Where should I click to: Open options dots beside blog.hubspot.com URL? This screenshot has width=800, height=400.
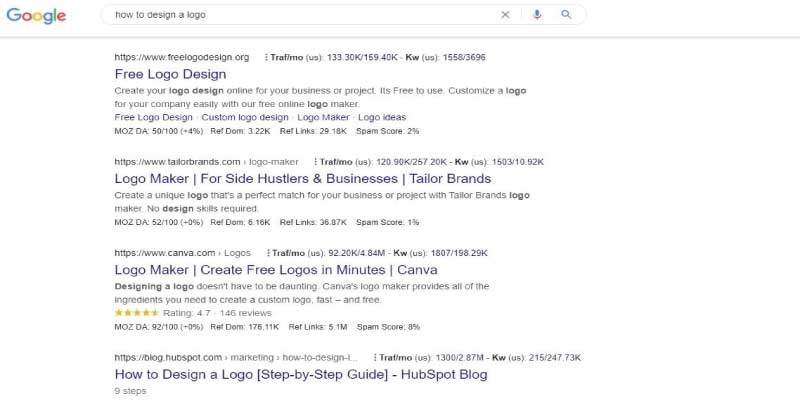tap(375, 358)
